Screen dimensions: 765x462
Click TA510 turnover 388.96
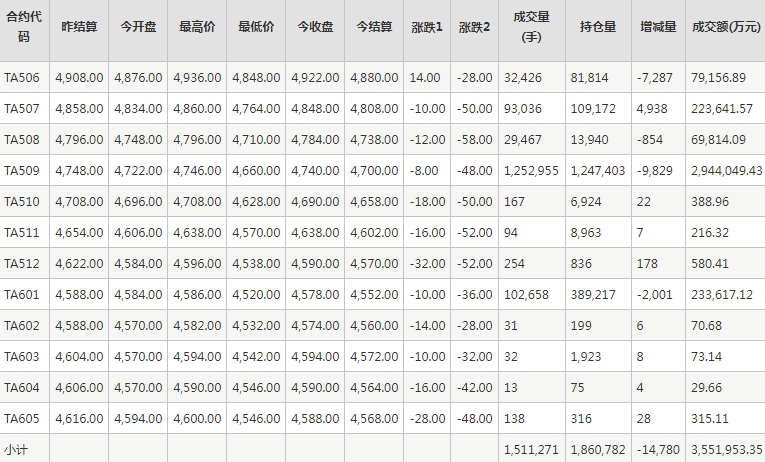[x=710, y=201]
